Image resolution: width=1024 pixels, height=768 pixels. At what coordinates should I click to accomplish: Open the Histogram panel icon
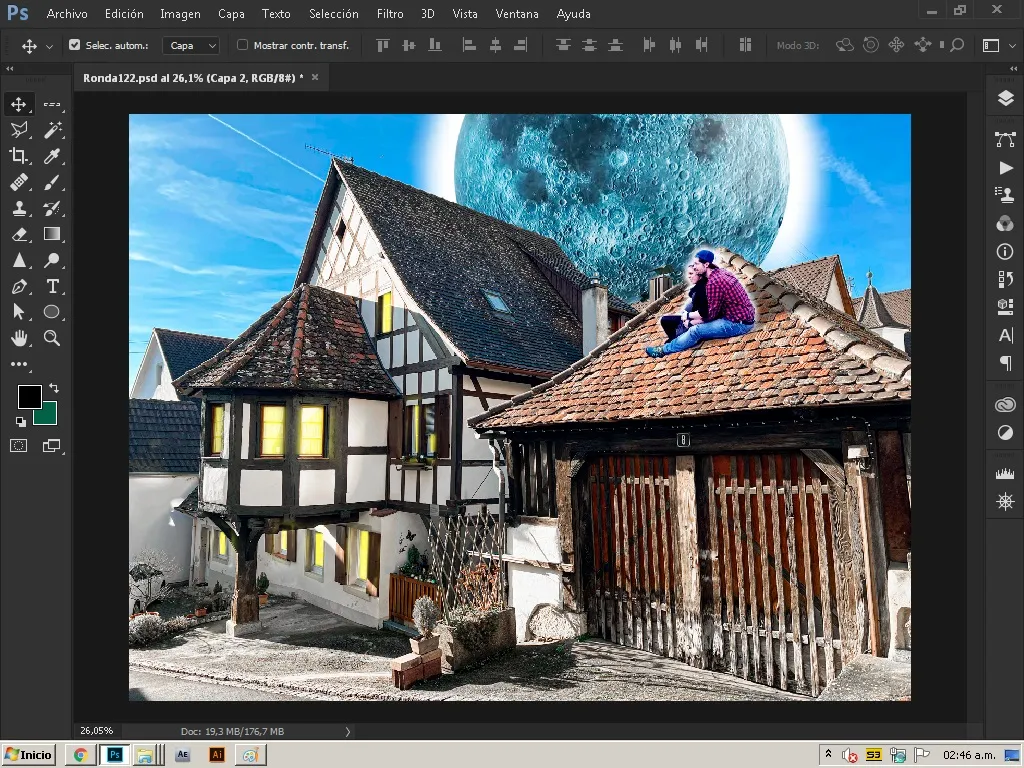pyautogui.click(x=1005, y=473)
